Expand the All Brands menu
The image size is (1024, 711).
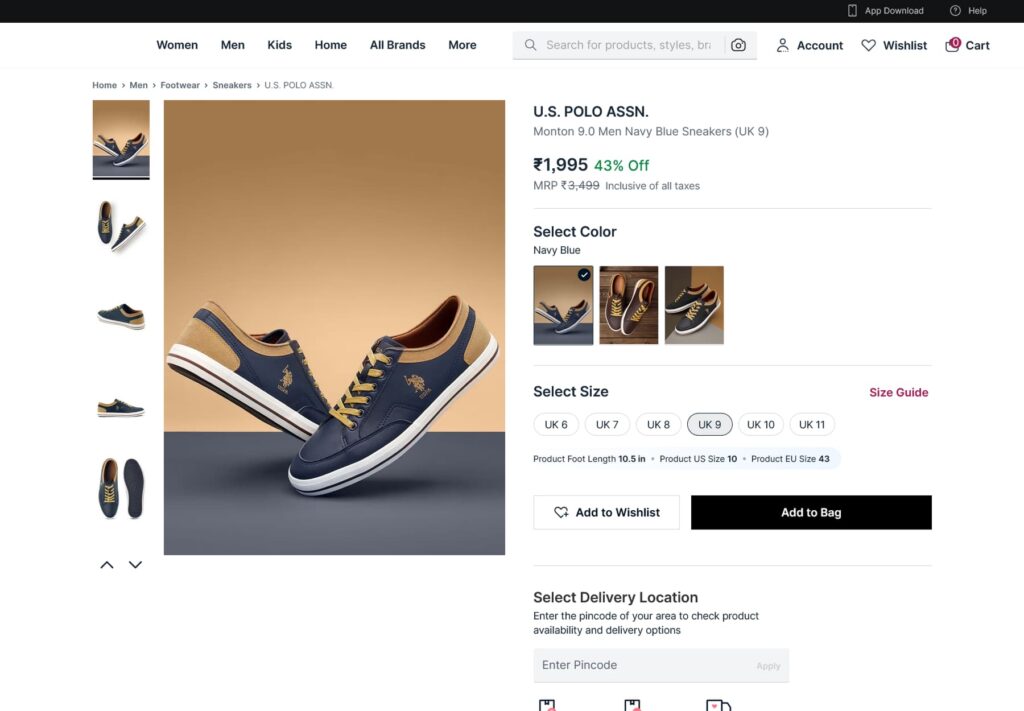click(397, 45)
